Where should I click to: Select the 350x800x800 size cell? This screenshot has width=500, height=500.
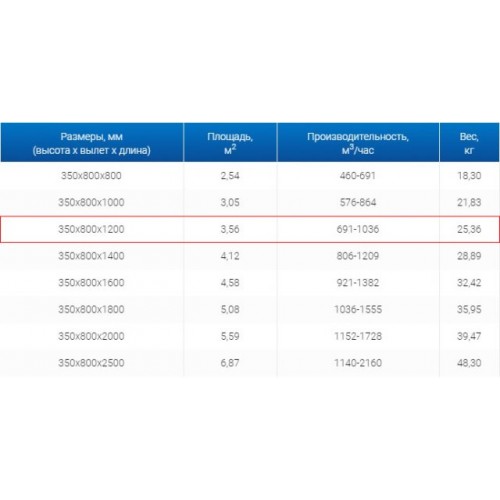coord(91,176)
